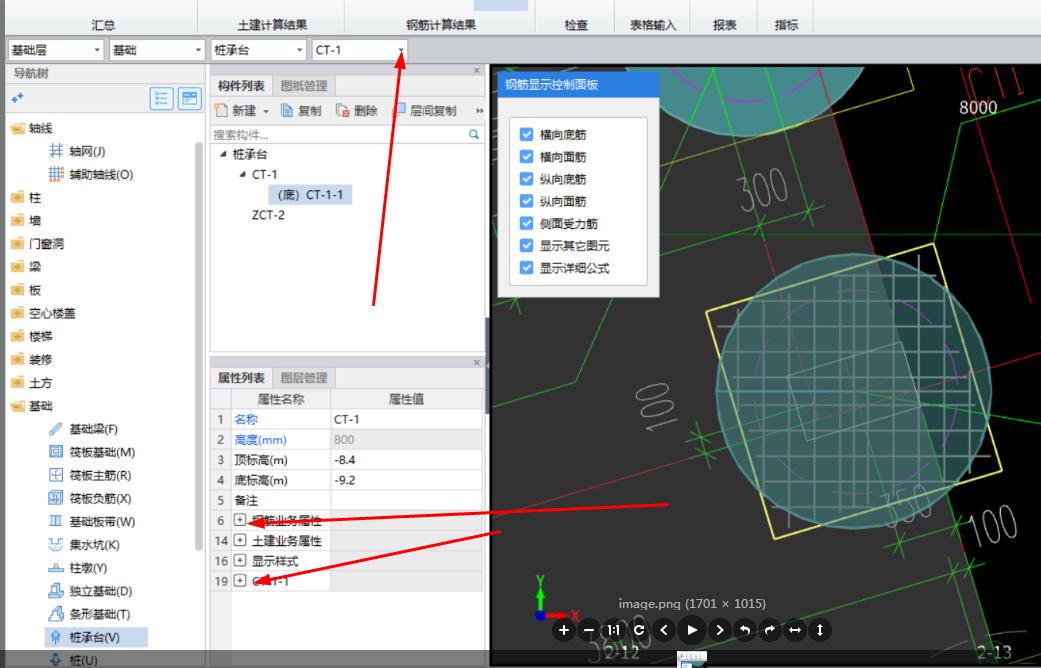
Task: Toggle 显示详细公式 checkbox
Action: (526, 268)
